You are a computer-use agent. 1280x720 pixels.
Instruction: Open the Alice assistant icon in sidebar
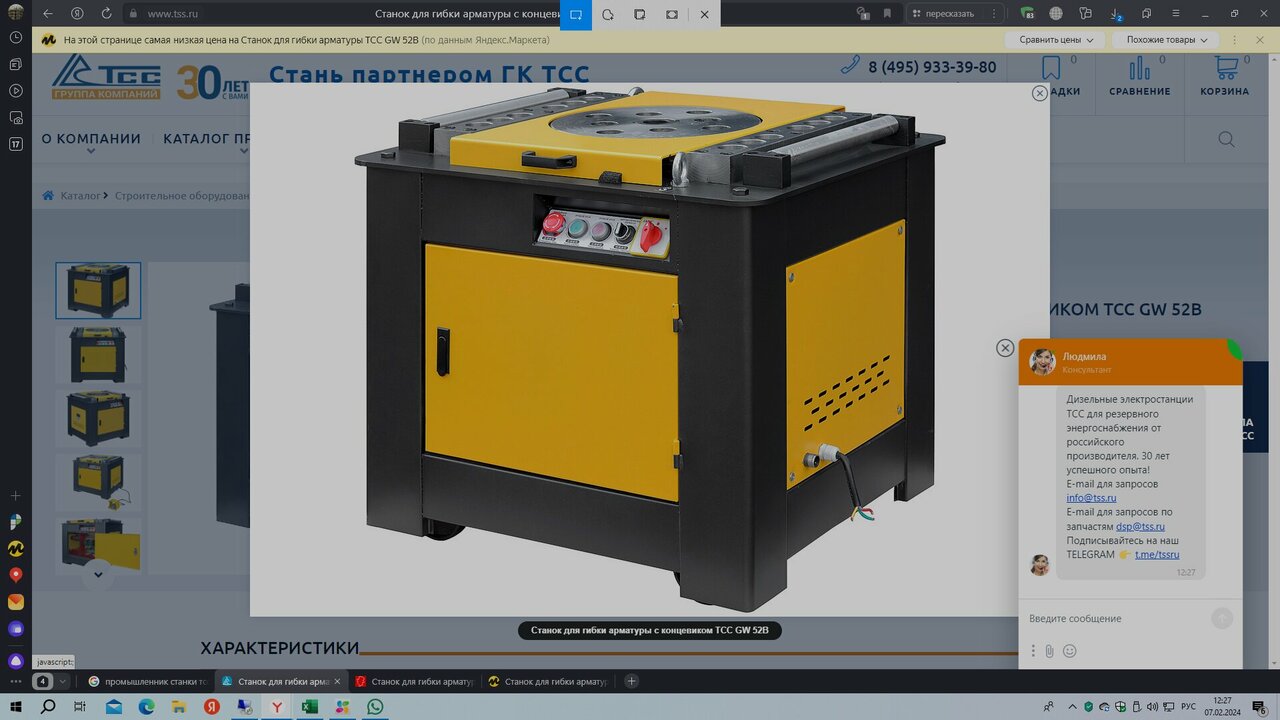point(15,661)
